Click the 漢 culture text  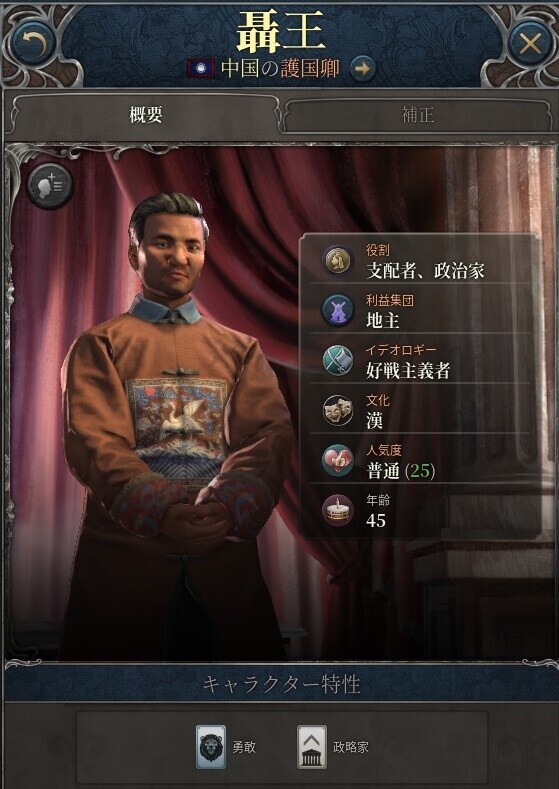(374, 421)
